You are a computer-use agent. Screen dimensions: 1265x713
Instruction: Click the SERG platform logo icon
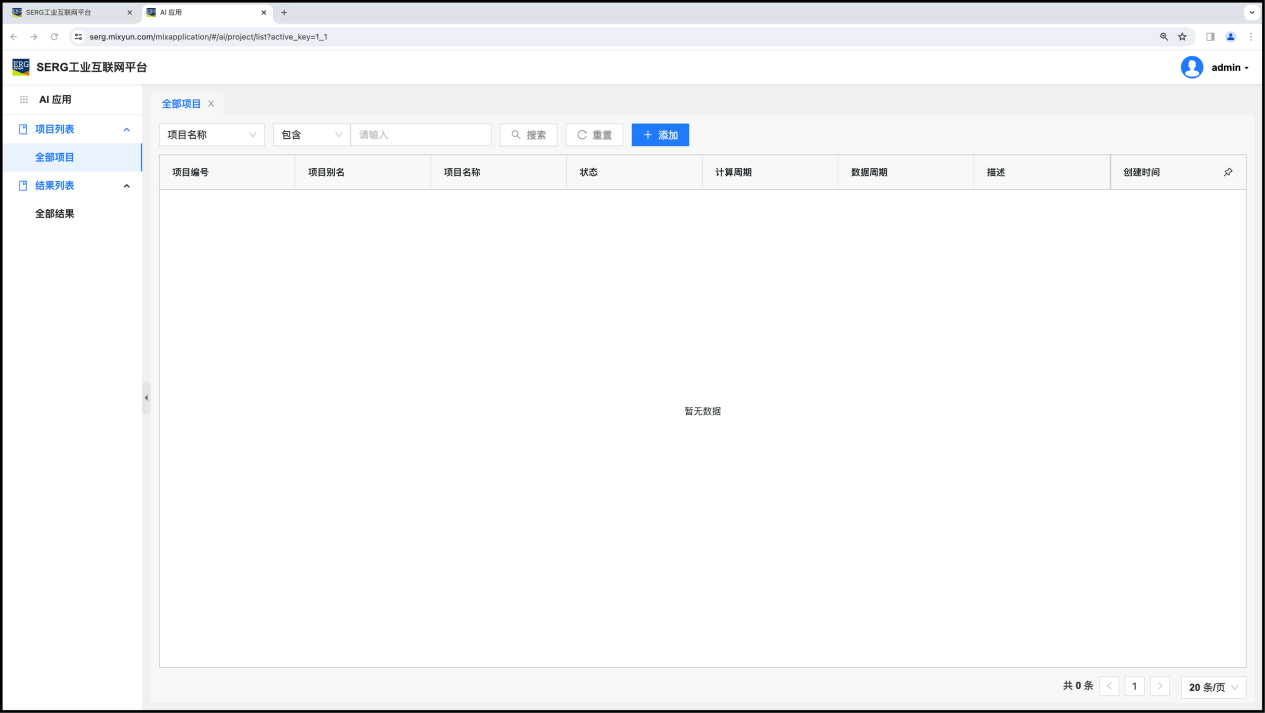click(x=20, y=67)
